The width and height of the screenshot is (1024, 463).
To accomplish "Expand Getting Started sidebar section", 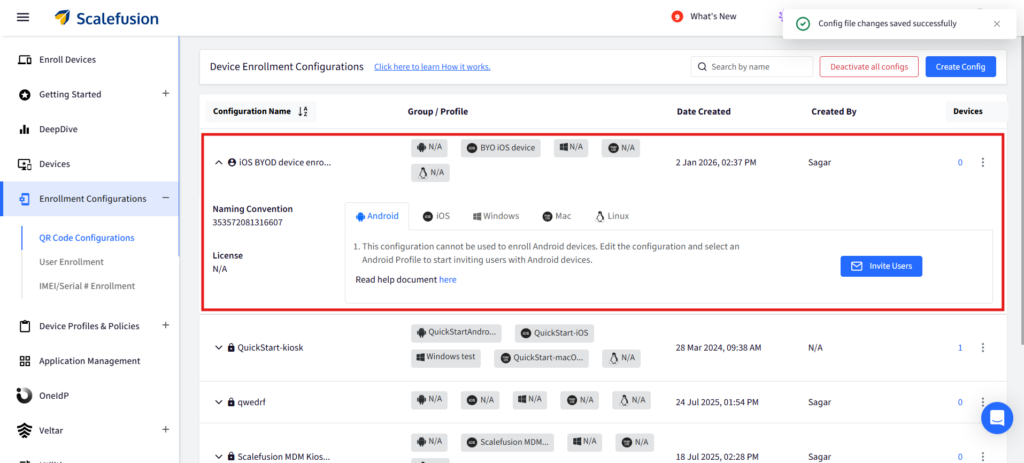I will coord(166,94).
